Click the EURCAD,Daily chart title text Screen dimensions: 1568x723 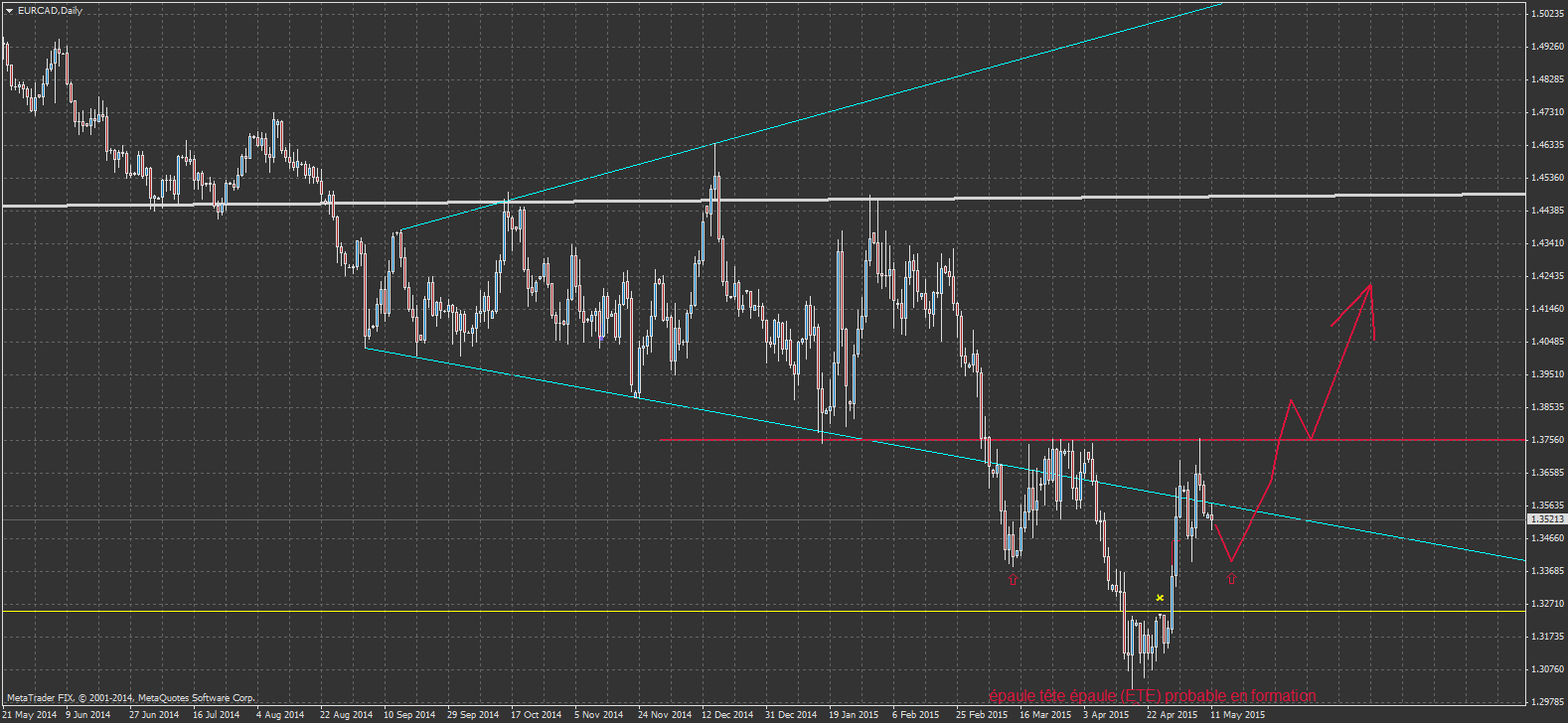pyautogui.click(x=50, y=10)
